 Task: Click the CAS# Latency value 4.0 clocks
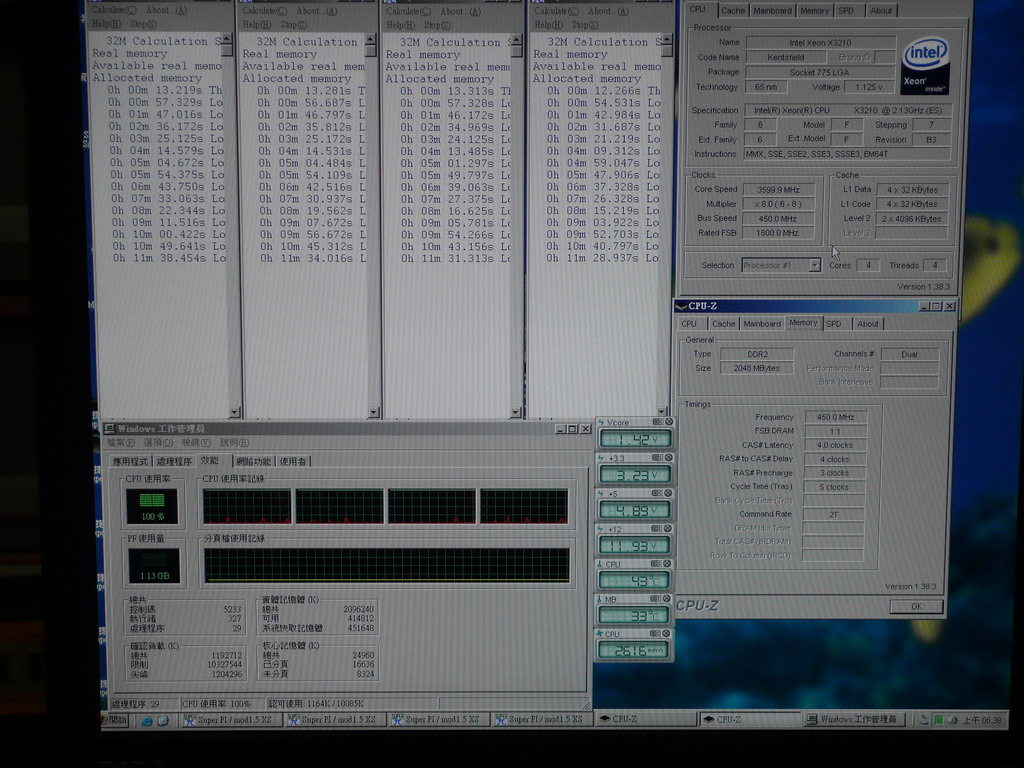[835, 445]
